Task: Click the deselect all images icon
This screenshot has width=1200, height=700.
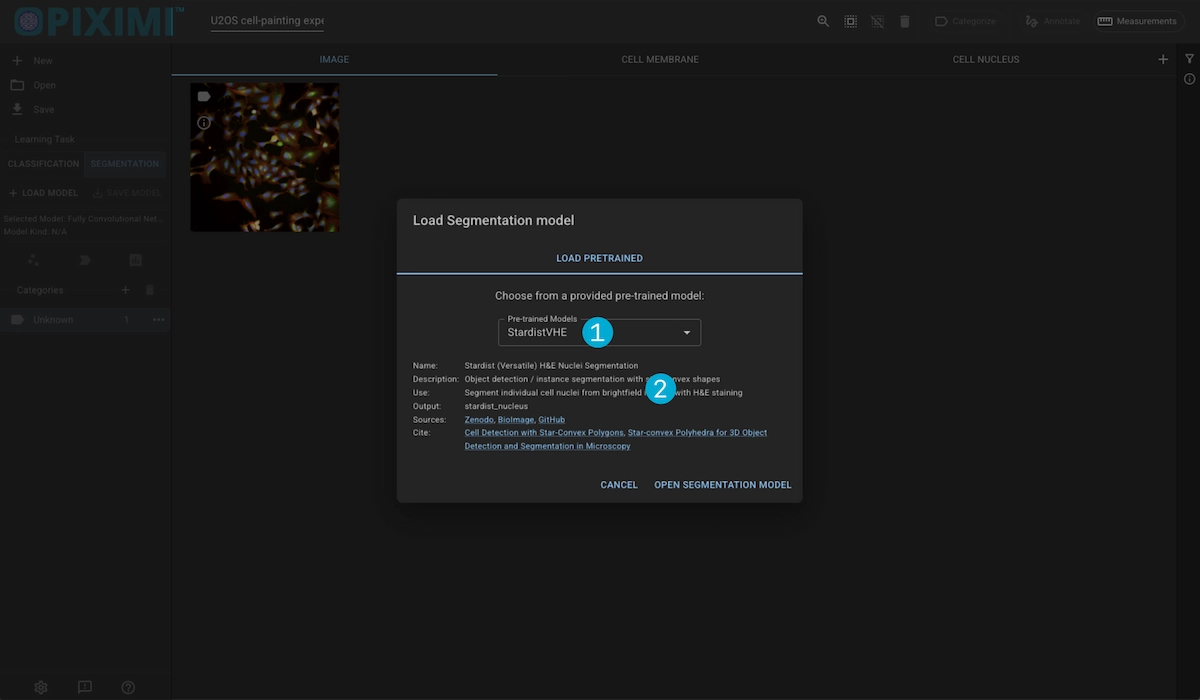Action: coord(877,21)
